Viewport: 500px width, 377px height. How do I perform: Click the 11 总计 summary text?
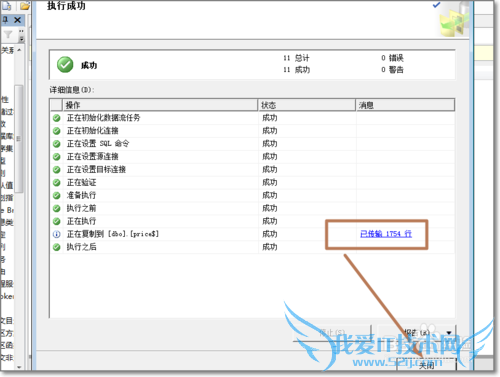pyautogui.click(x=296, y=58)
